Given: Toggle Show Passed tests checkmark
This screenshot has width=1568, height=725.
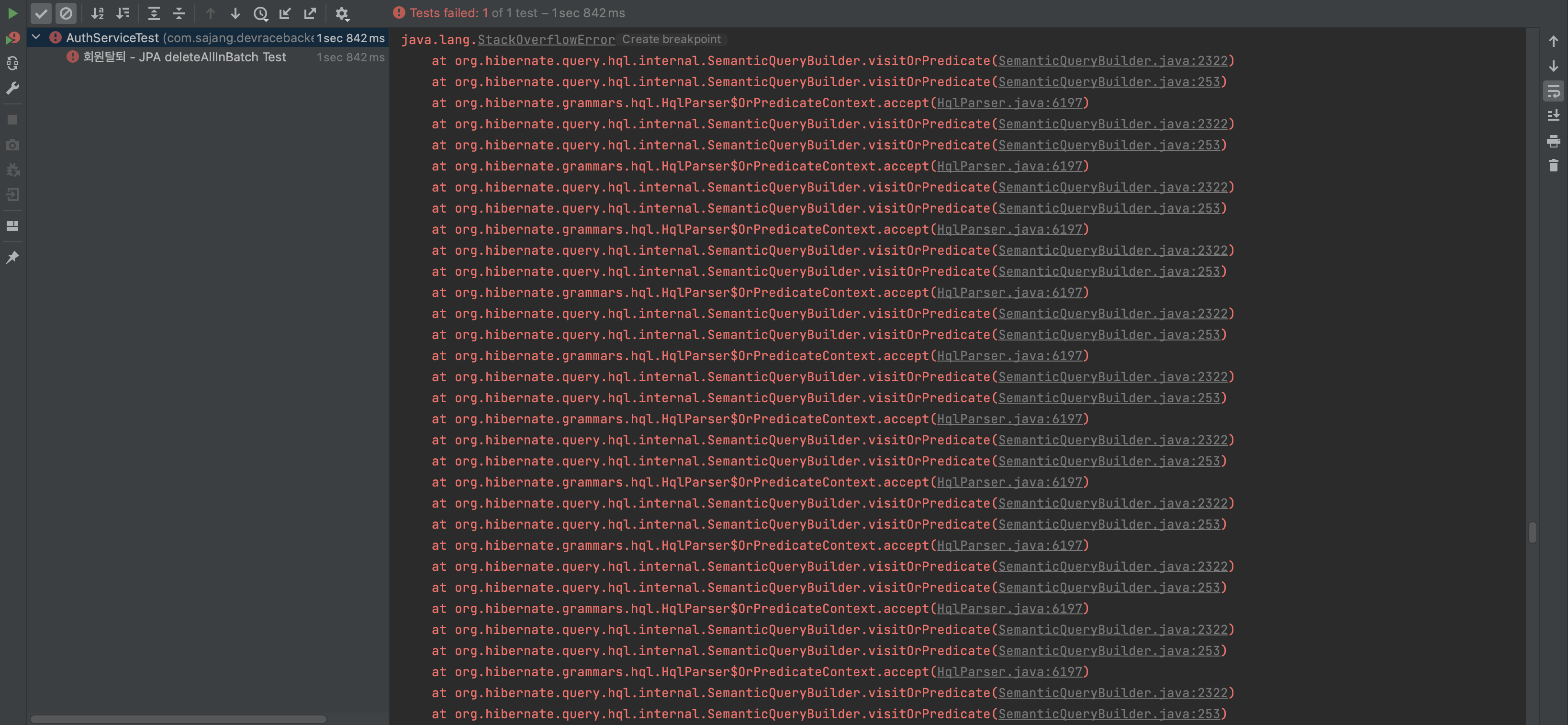Looking at the screenshot, I should pos(41,13).
